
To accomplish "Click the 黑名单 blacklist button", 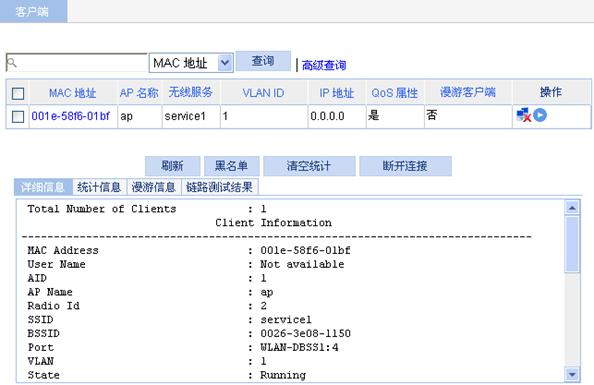I will [x=231, y=166].
